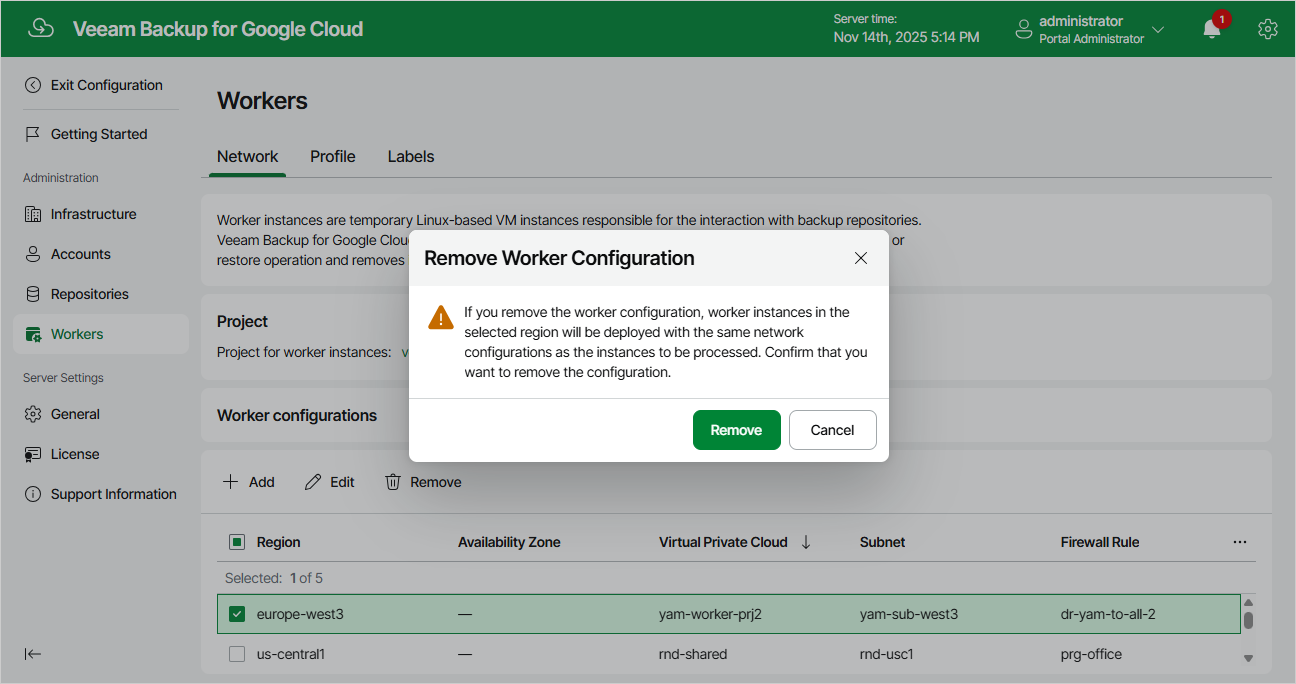Screen dimensions: 1296x684
Task: Click the rnd-shared VPC cell
Action: [x=693, y=654]
